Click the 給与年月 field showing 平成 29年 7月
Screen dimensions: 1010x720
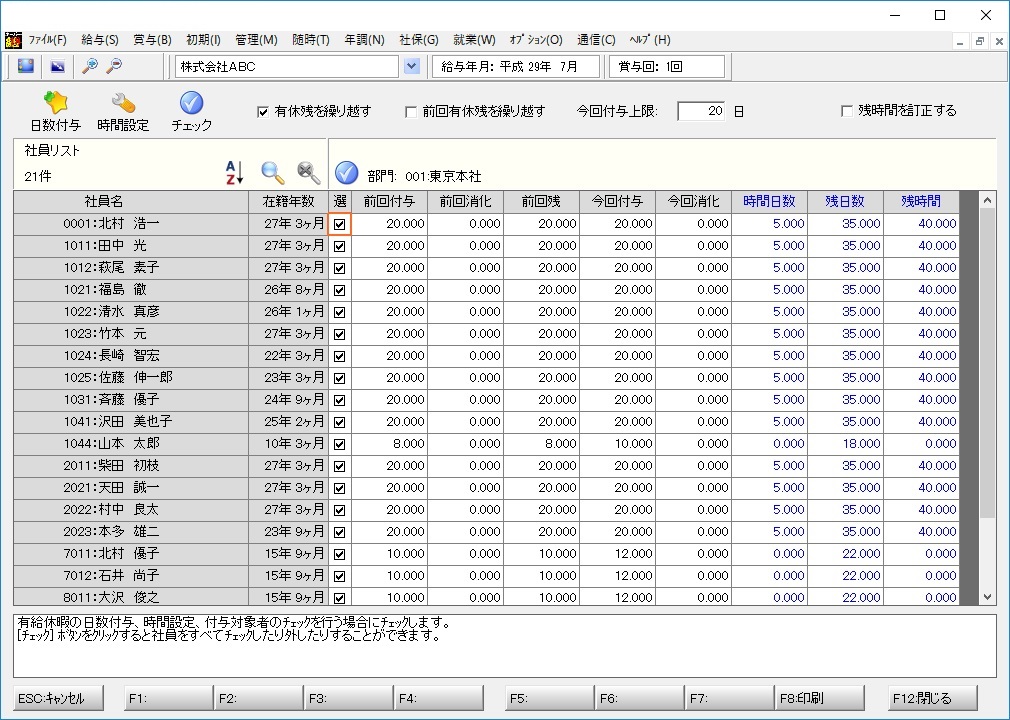(x=515, y=66)
